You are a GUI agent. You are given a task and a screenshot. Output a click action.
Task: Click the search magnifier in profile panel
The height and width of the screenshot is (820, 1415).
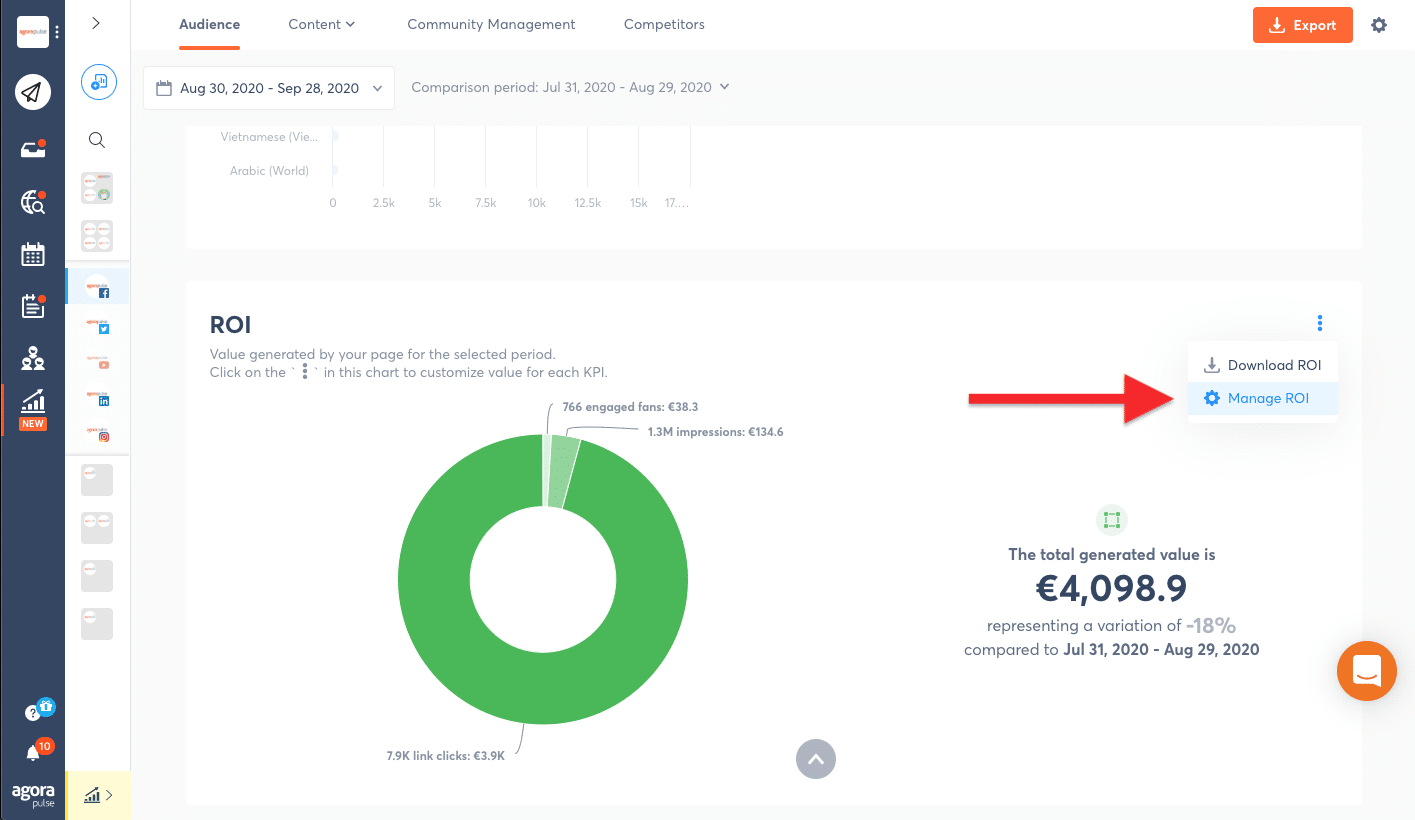tap(97, 140)
